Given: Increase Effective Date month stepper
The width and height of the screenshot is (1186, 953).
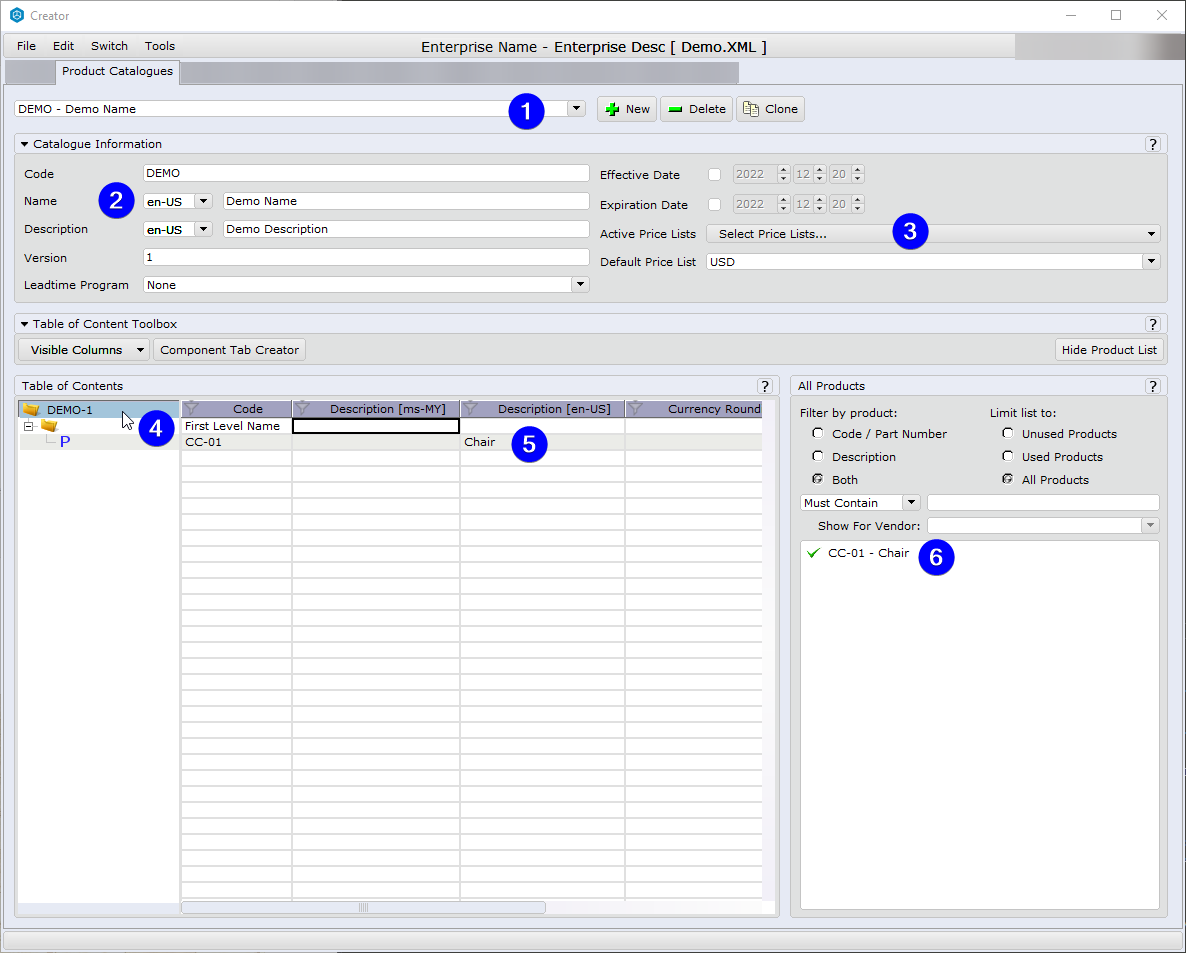Looking at the screenshot, I should pos(820,170).
